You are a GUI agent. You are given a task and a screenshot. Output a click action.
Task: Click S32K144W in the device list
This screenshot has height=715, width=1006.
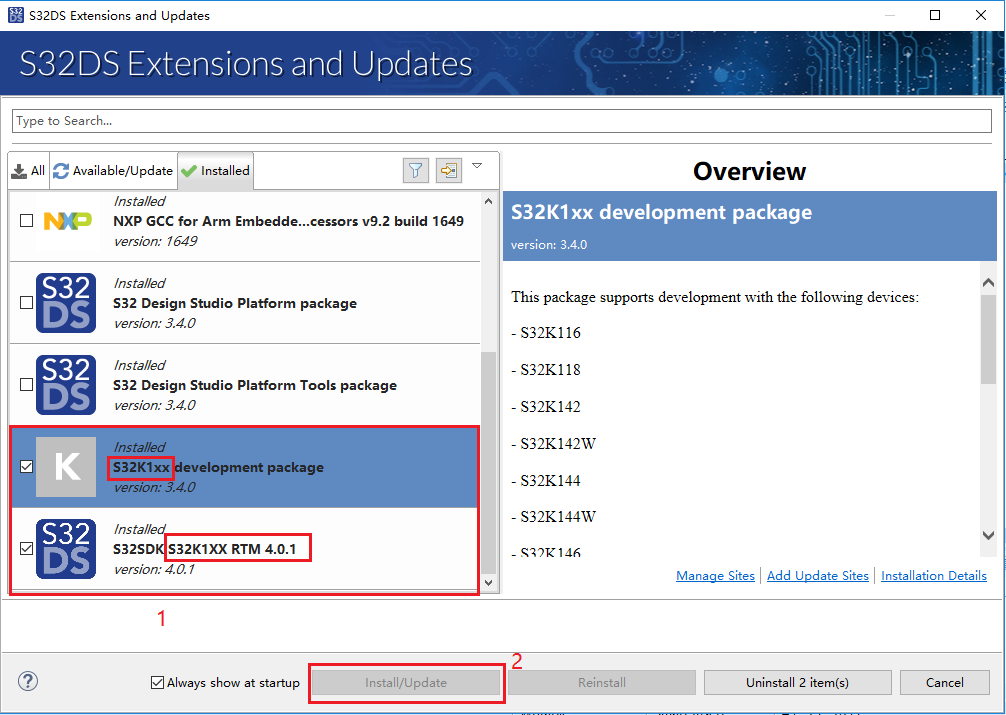pyautogui.click(x=558, y=517)
